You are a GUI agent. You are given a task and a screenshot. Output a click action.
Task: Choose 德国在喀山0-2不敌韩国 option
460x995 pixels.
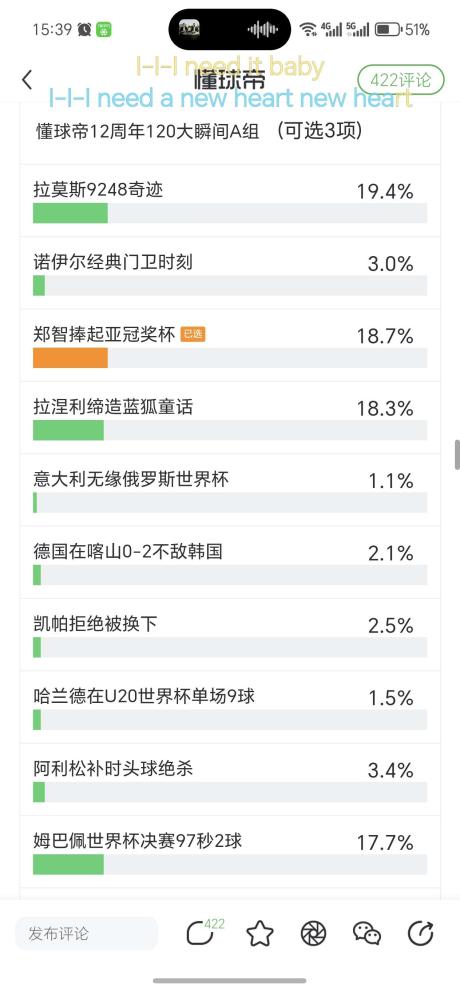230,562
